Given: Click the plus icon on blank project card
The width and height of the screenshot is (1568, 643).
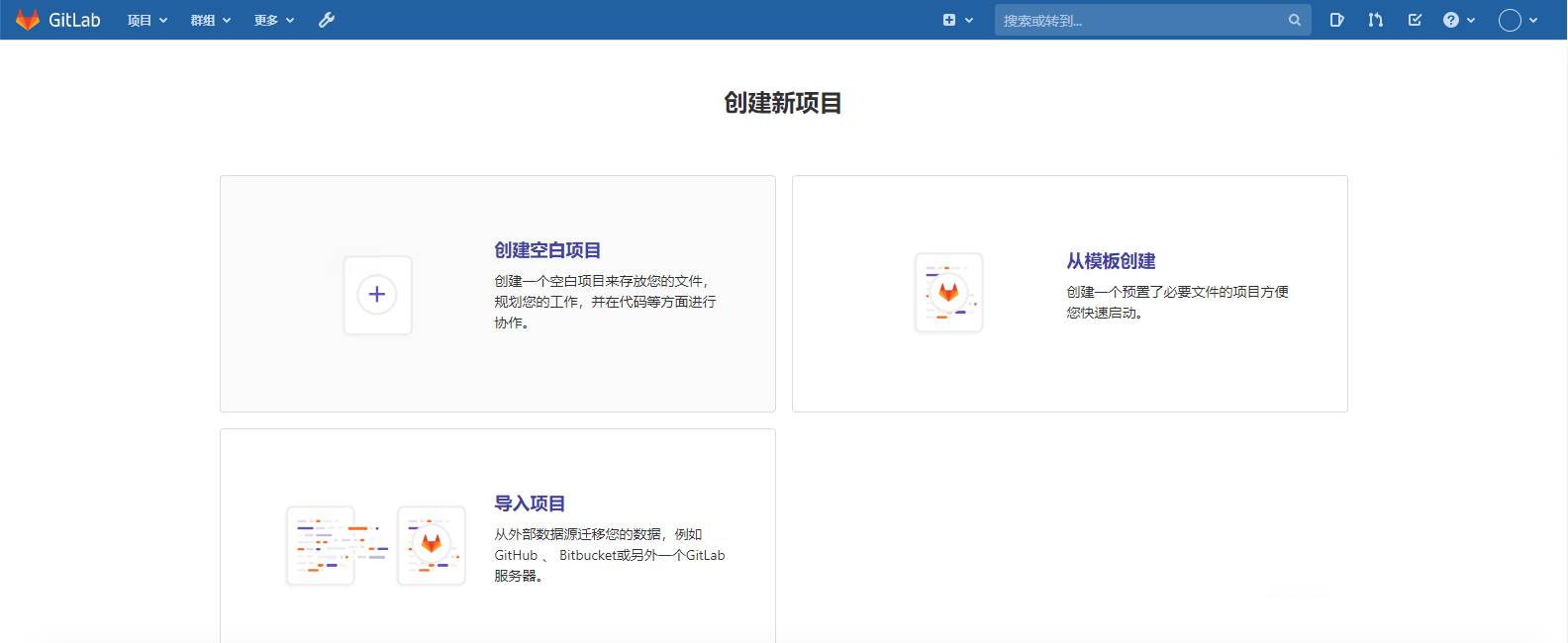Looking at the screenshot, I should pos(377,295).
